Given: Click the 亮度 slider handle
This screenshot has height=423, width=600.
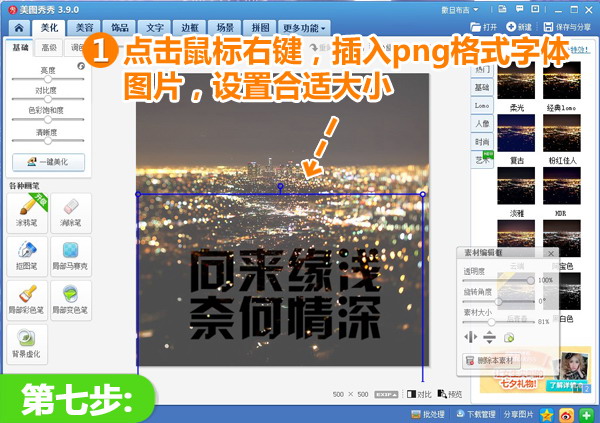Looking at the screenshot, I should (48, 79).
